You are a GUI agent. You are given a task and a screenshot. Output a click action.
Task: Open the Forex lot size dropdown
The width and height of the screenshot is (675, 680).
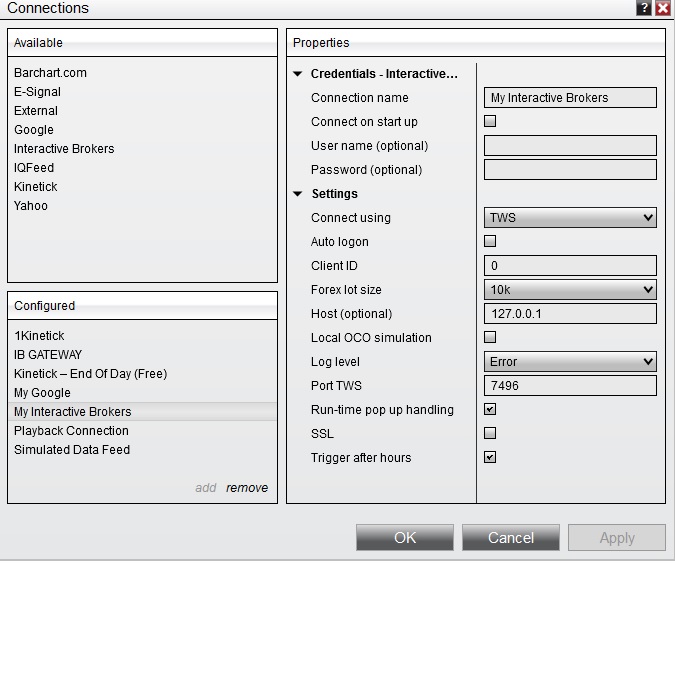[x=570, y=289]
